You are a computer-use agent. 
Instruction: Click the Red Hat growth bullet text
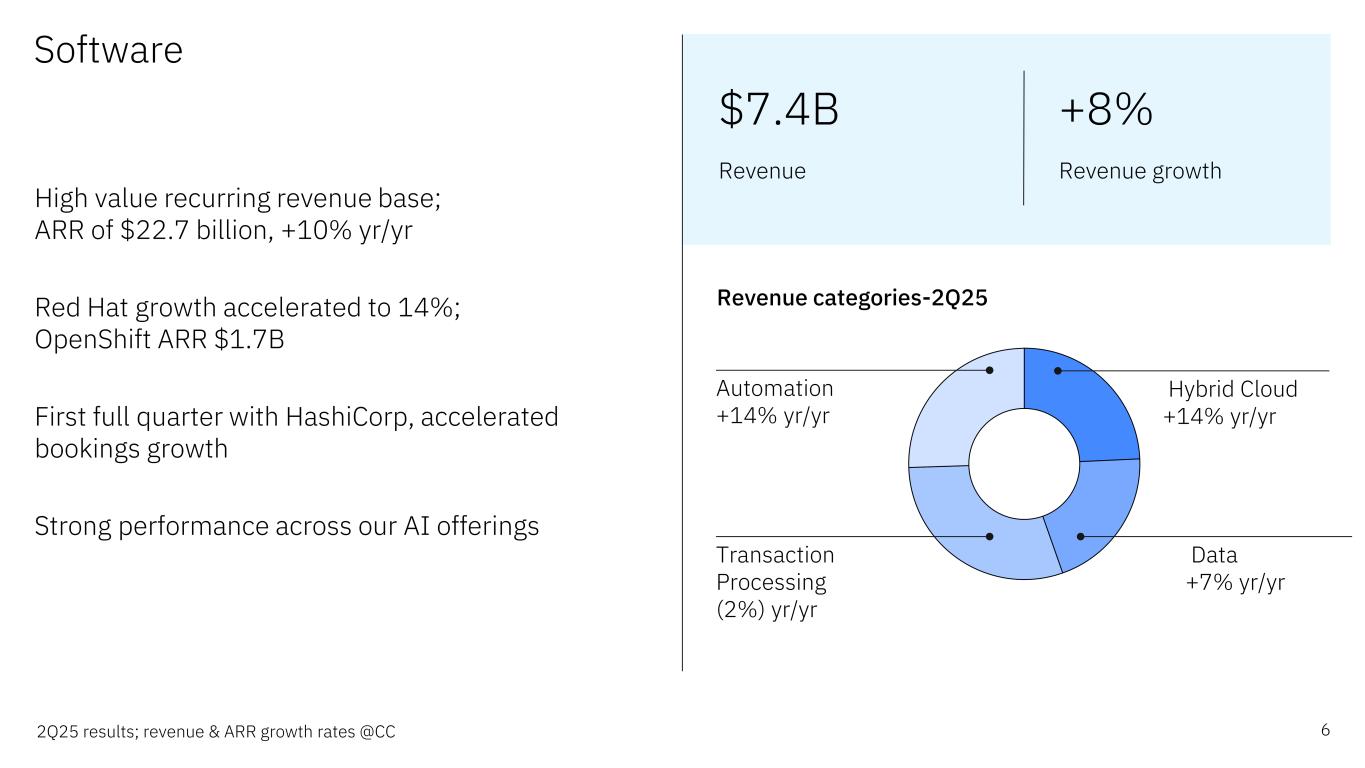point(247,324)
